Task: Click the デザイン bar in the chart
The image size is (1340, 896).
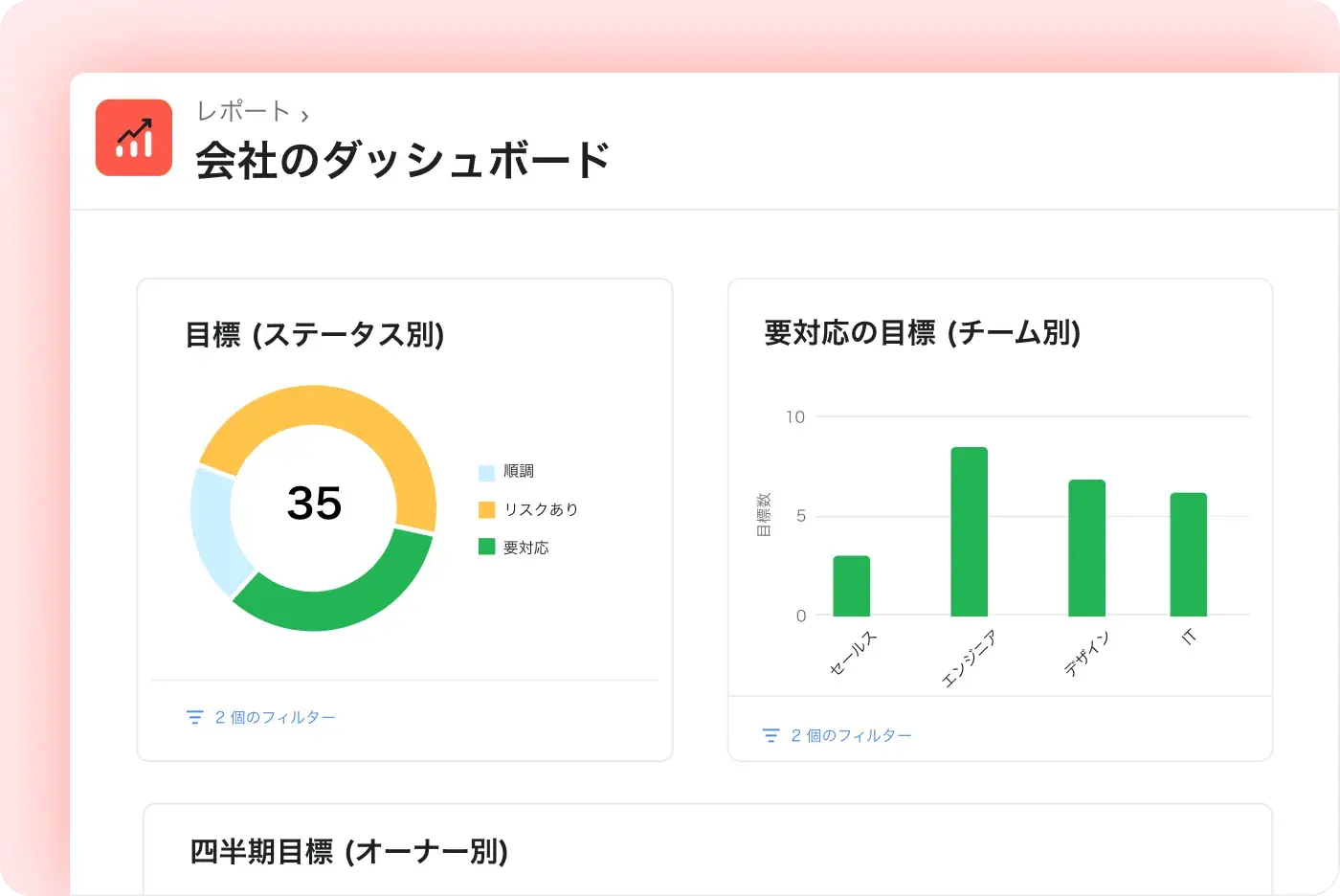Action: (1086, 548)
